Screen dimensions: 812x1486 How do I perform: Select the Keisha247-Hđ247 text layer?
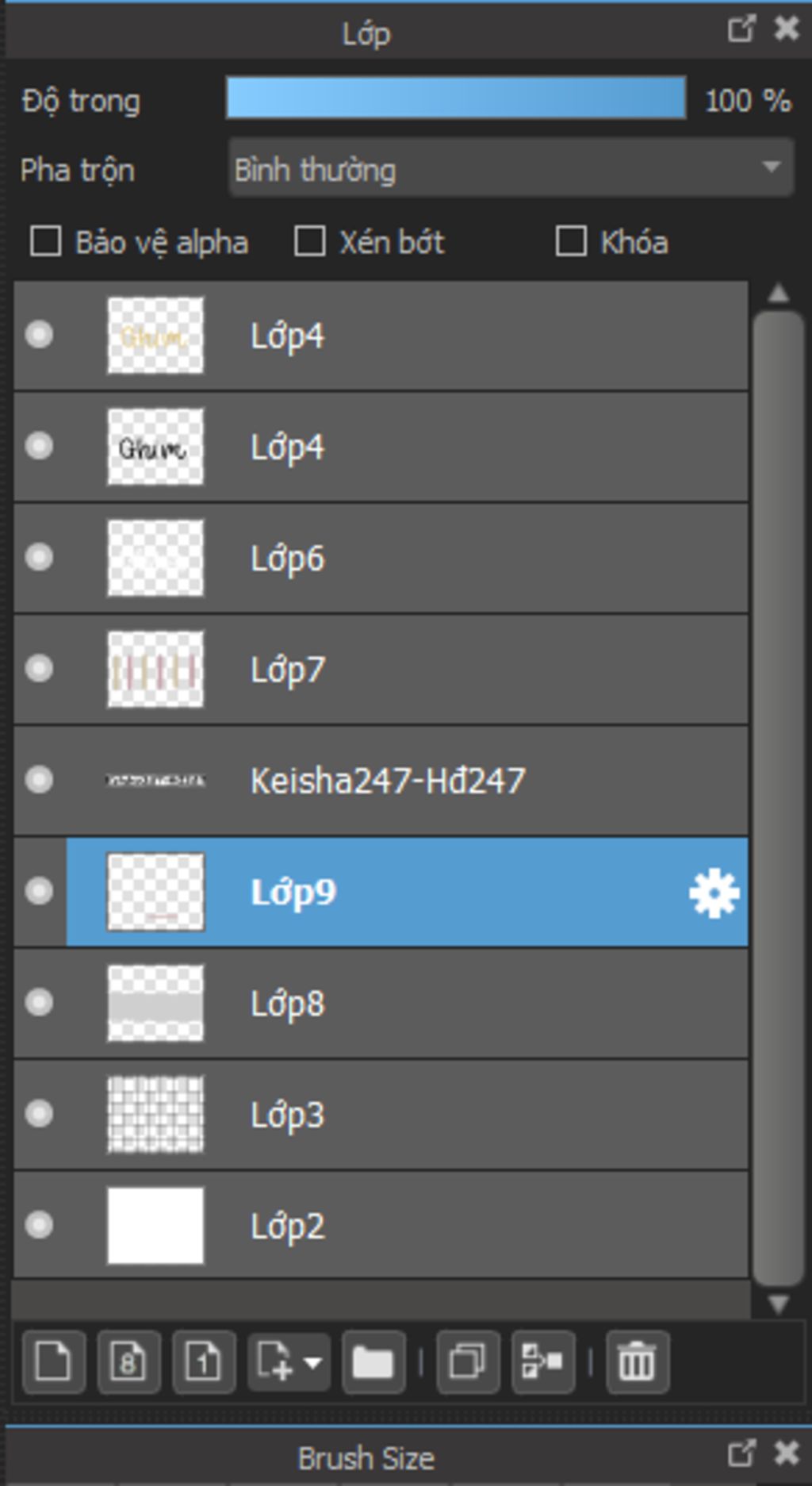[x=381, y=781]
